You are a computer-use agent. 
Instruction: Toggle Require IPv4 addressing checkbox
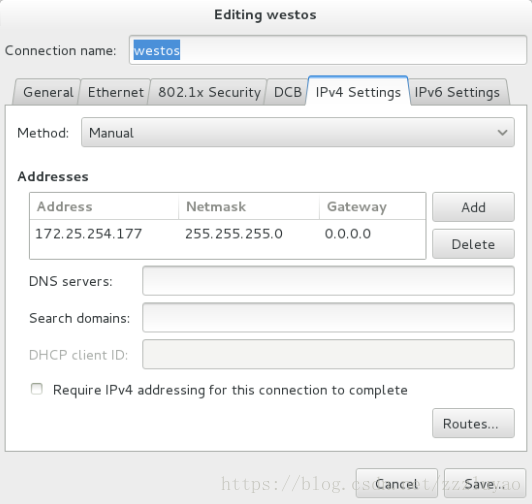[x=37, y=389]
